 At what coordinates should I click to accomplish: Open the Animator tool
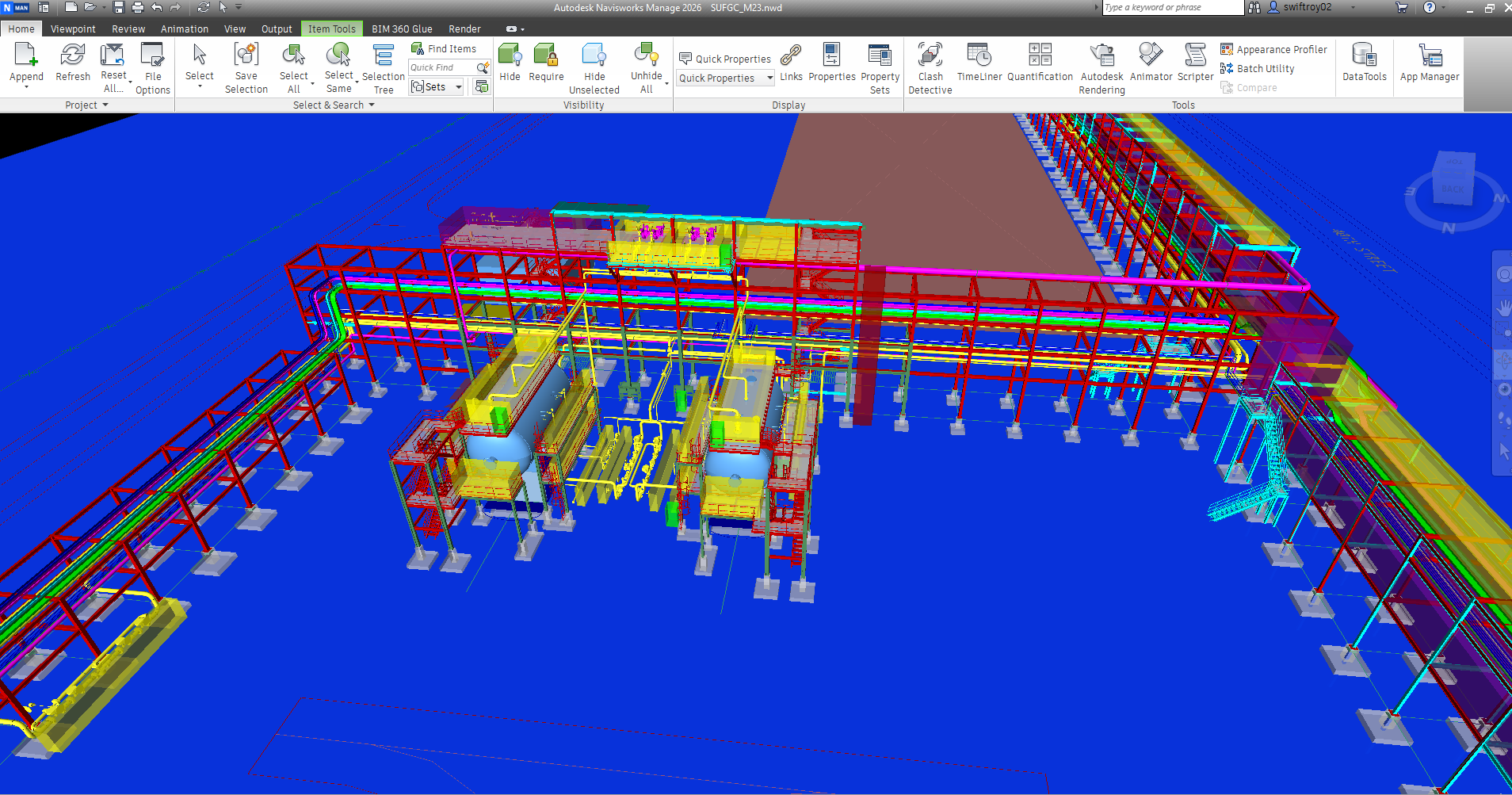[x=1150, y=63]
